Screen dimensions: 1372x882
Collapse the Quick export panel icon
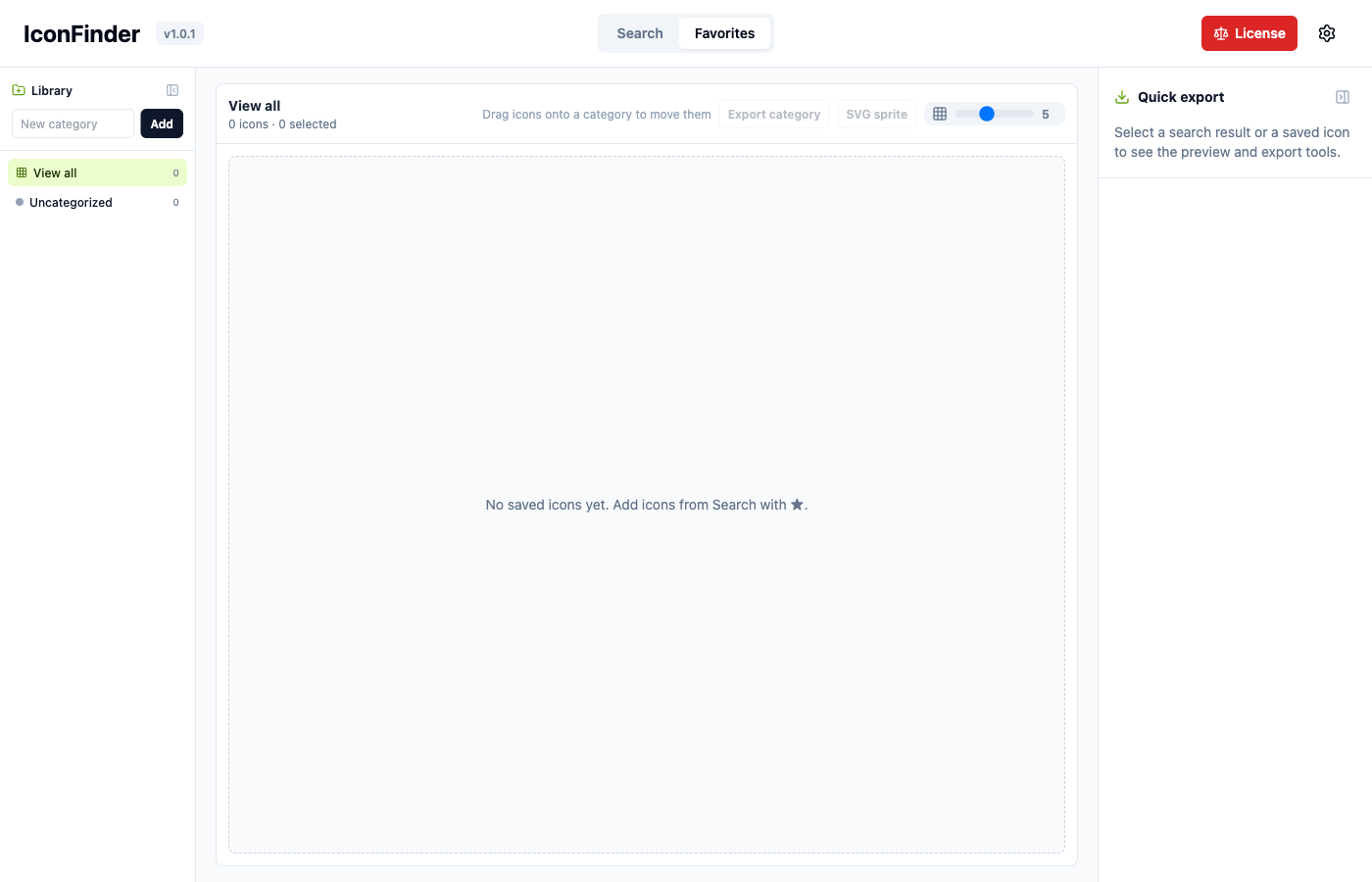[1343, 97]
